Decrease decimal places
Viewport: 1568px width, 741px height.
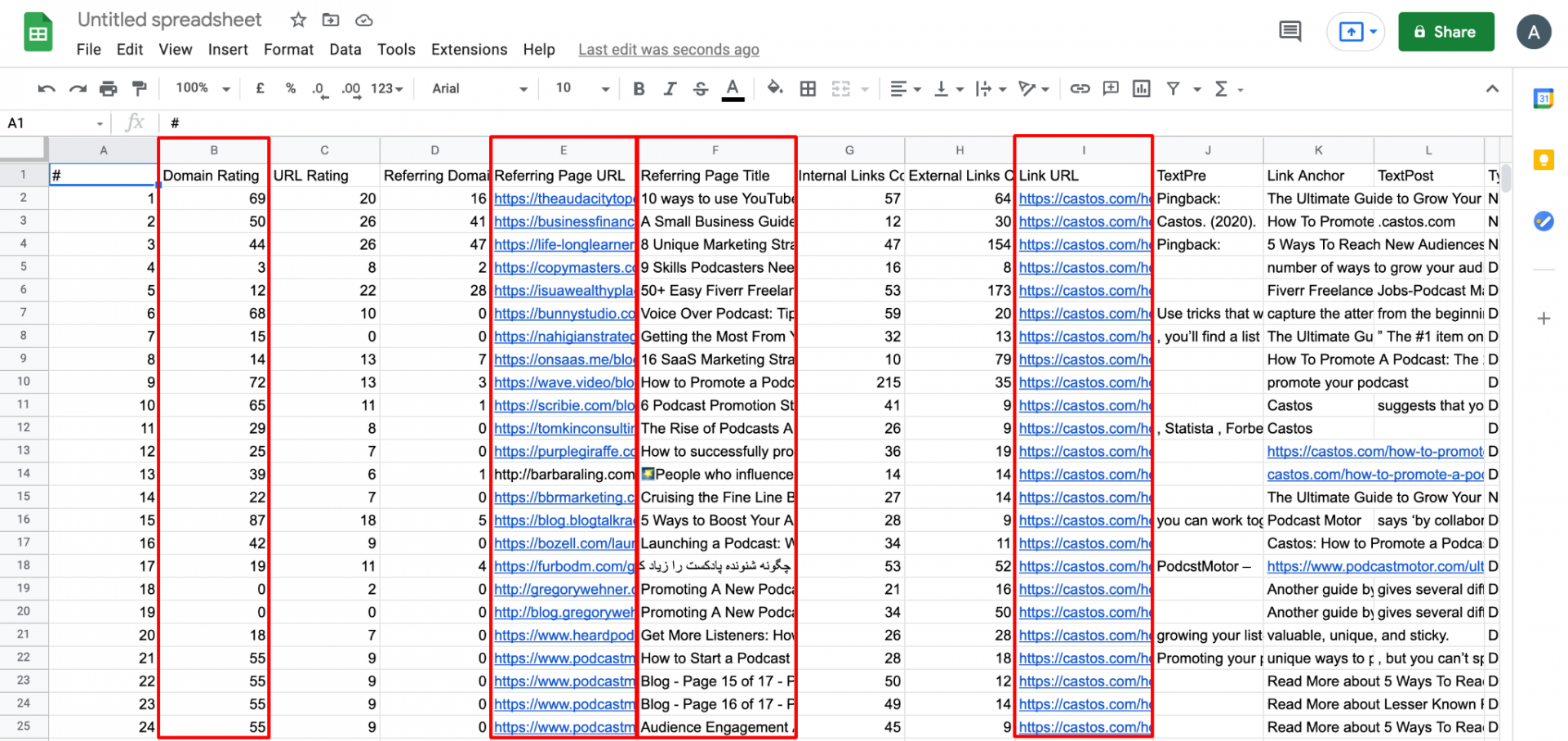[x=319, y=89]
